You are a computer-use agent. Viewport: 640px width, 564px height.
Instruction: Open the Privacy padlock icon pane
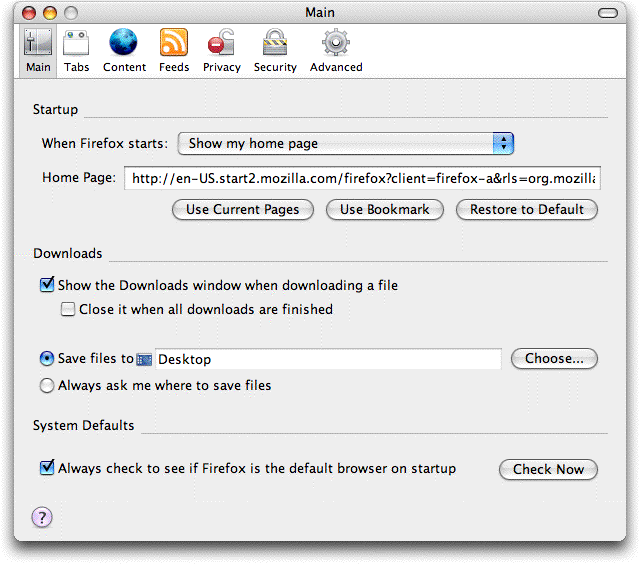point(221,42)
